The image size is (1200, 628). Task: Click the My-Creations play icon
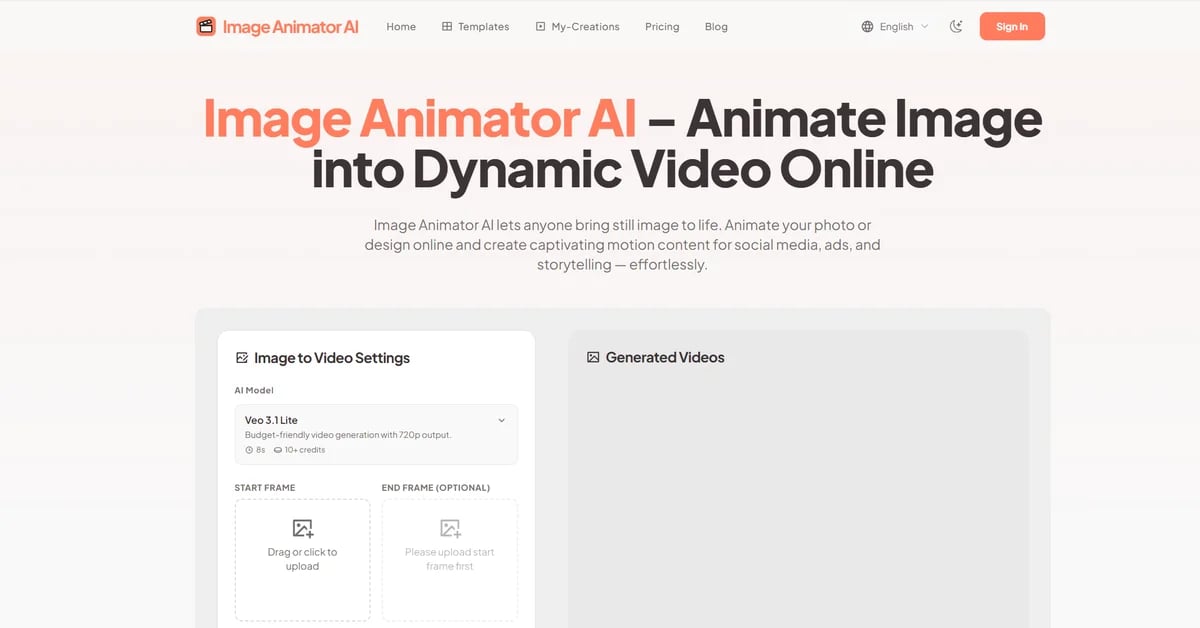[x=541, y=27]
